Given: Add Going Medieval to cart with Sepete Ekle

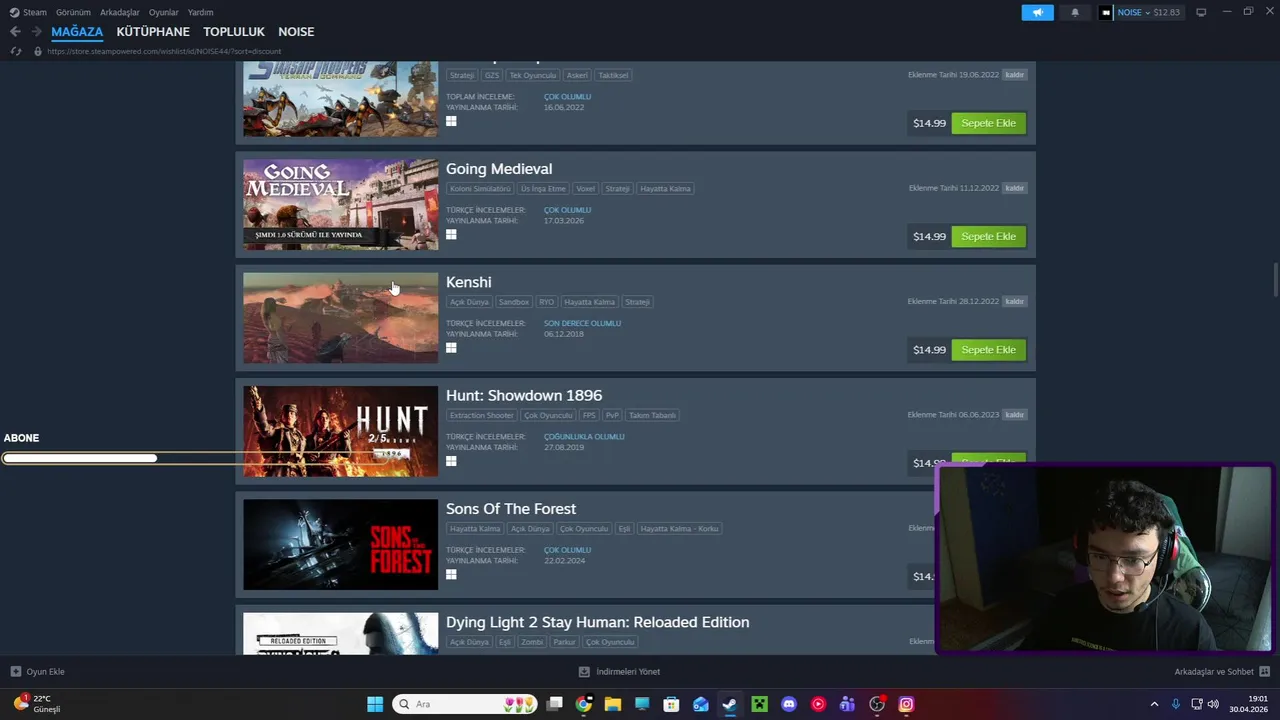Looking at the screenshot, I should [x=988, y=236].
